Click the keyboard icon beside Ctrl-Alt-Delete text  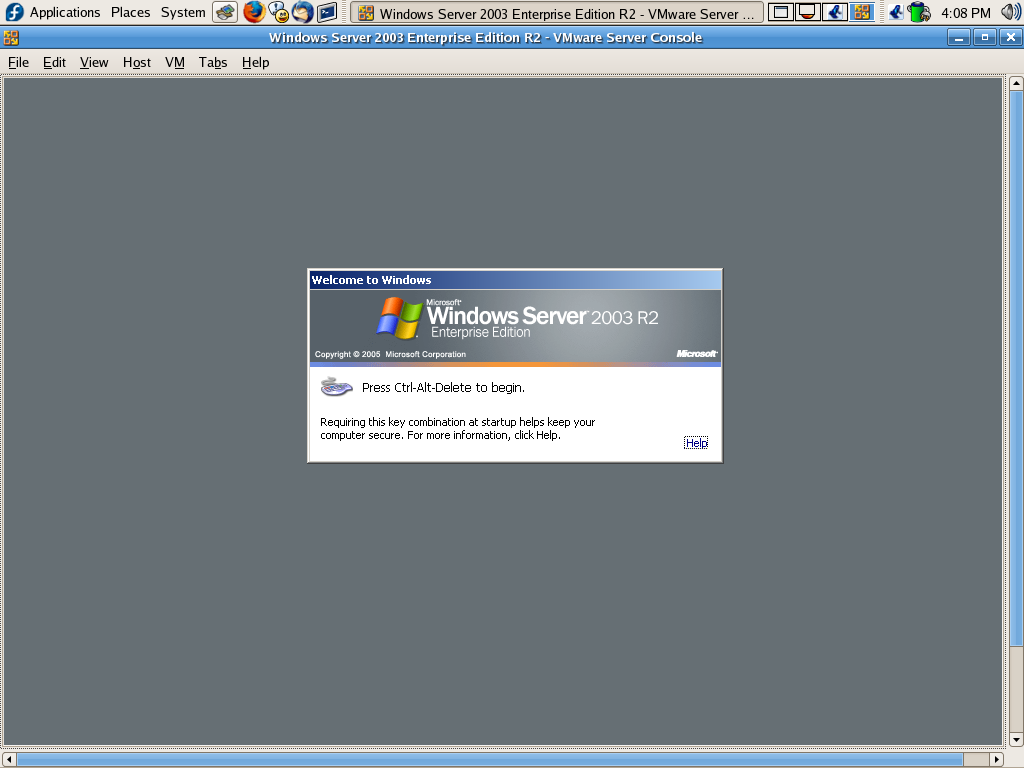pos(336,387)
